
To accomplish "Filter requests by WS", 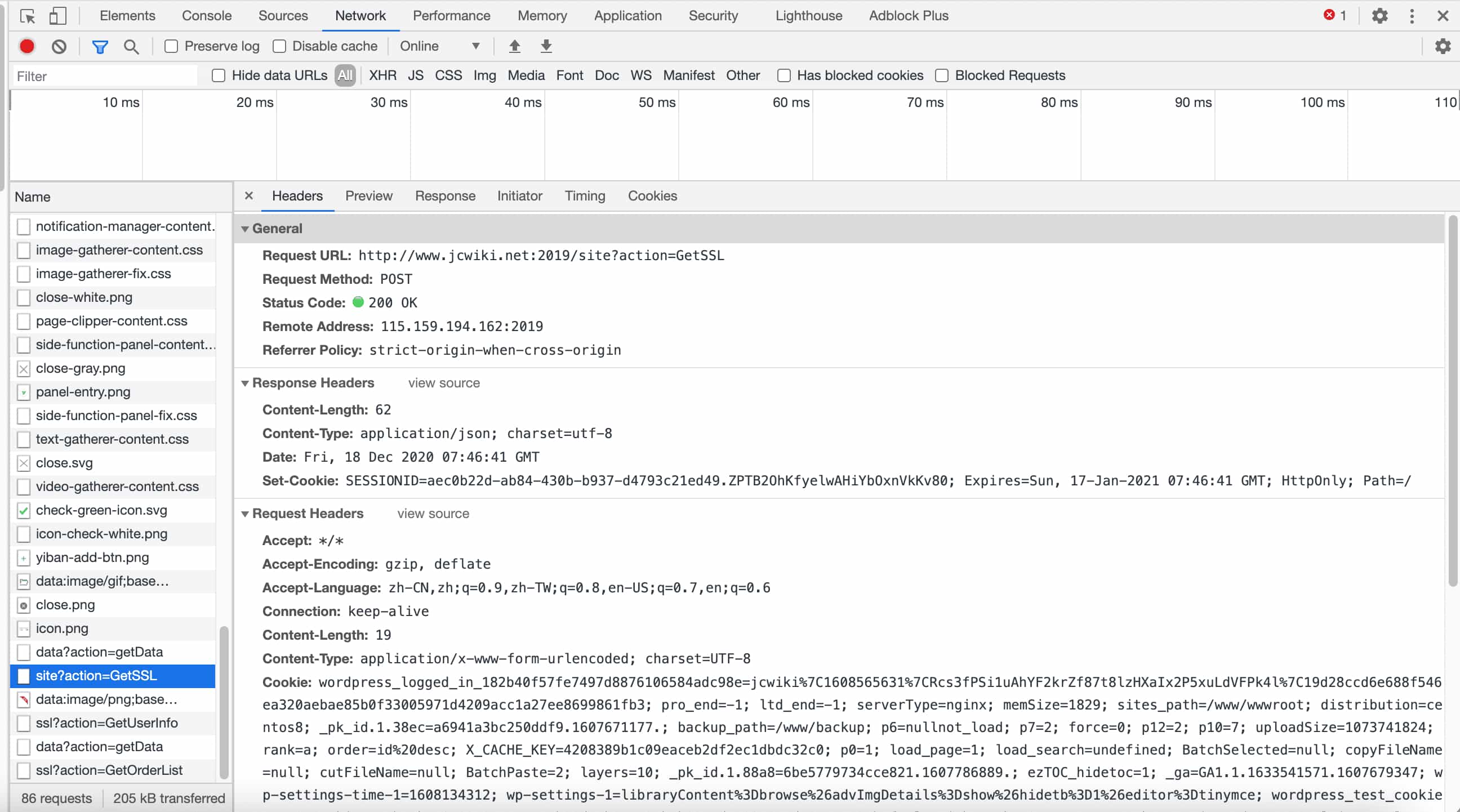I will (x=640, y=75).
